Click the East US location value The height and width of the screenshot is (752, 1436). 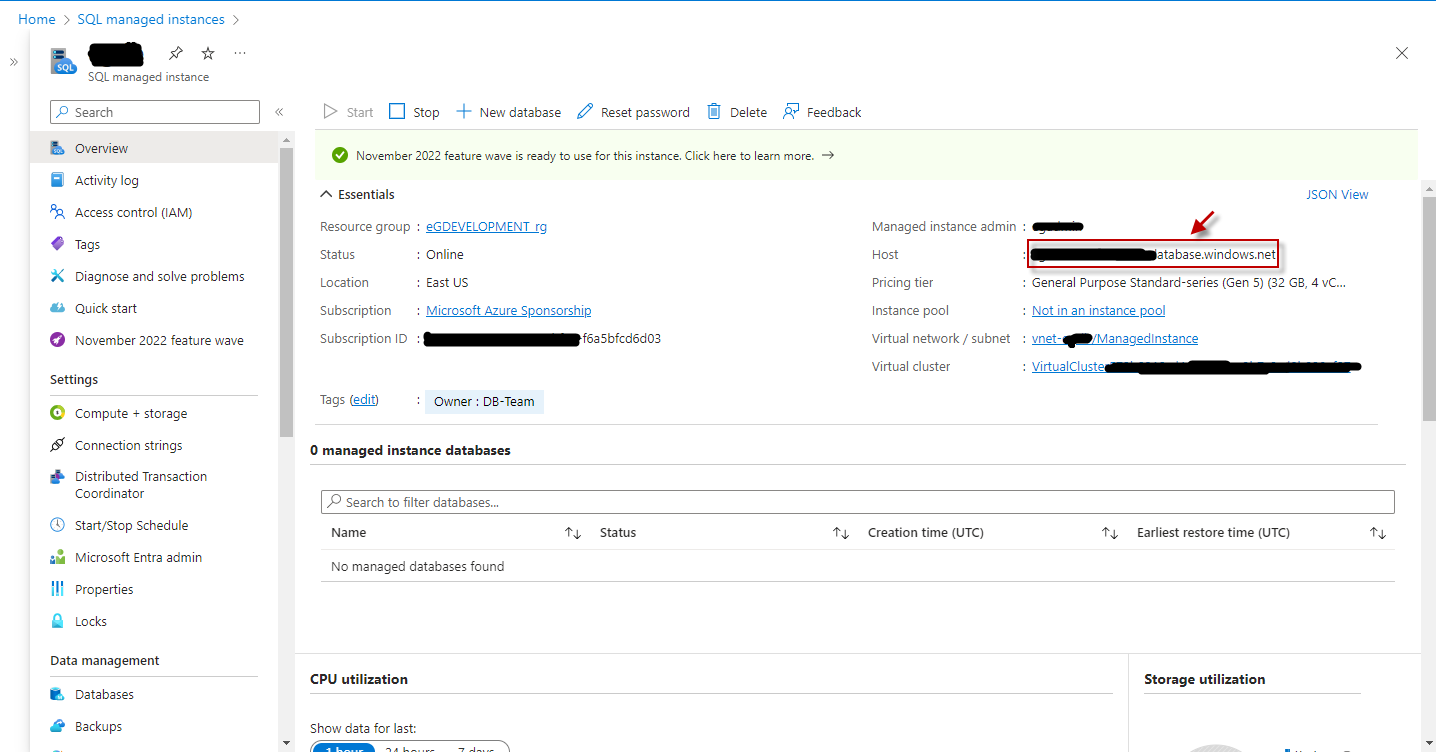tap(447, 282)
